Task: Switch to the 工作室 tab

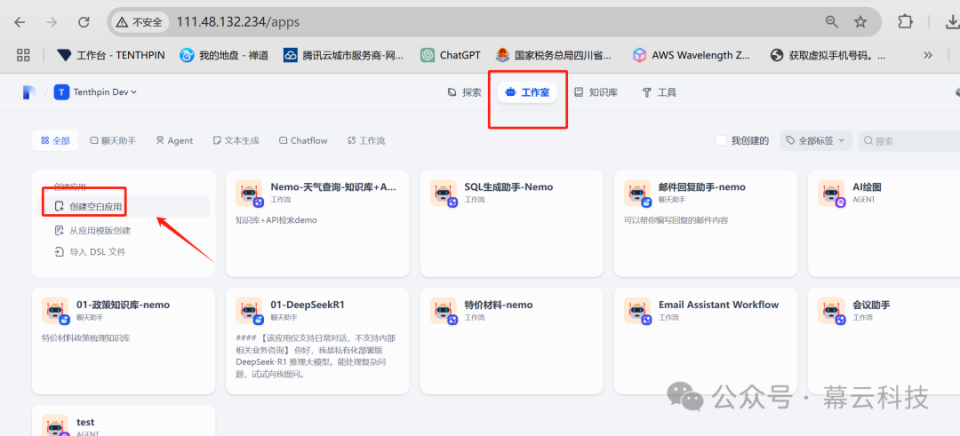Action: pos(527,92)
